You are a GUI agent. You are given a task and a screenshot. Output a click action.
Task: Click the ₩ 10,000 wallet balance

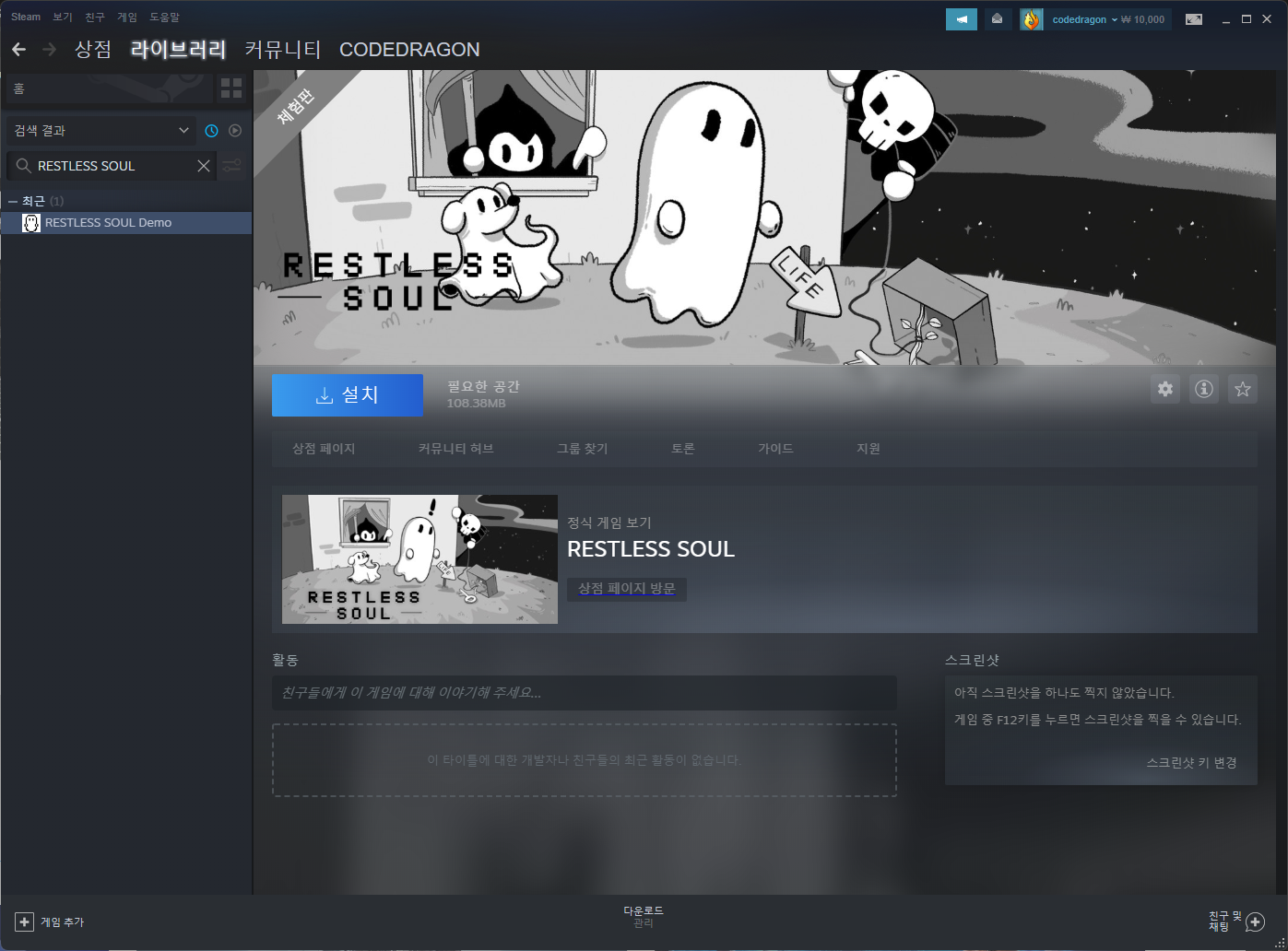(1142, 19)
